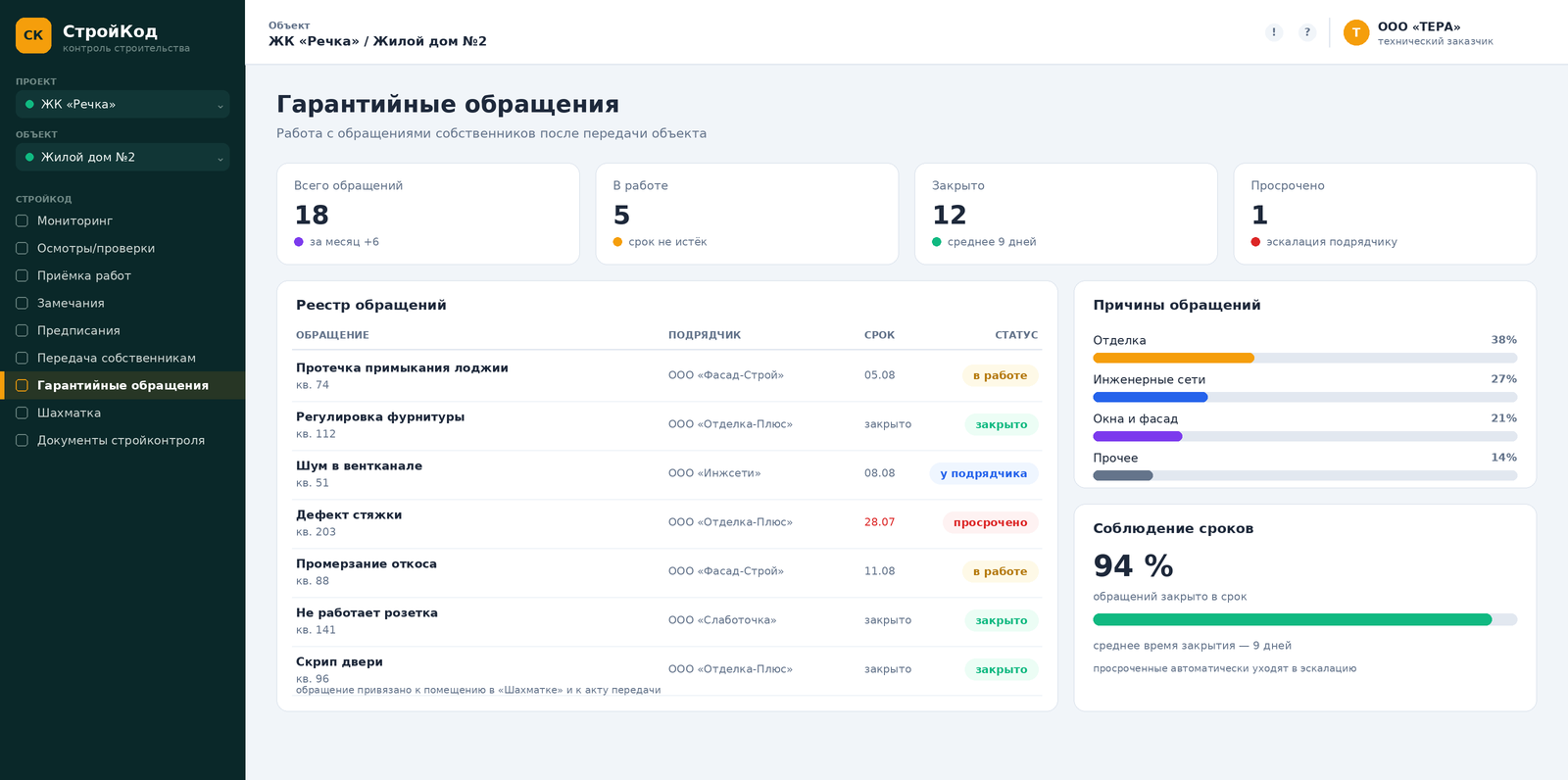This screenshot has width=1568, height=780.
Task: Click the 05.08 deadline cell
Action: tap(879, 375)
